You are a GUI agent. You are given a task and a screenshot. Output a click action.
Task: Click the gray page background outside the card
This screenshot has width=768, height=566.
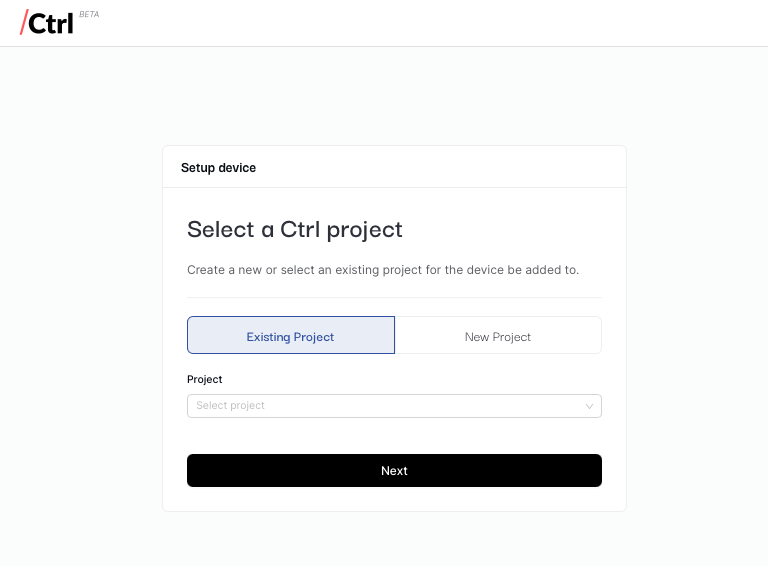[x=80, y=300]
